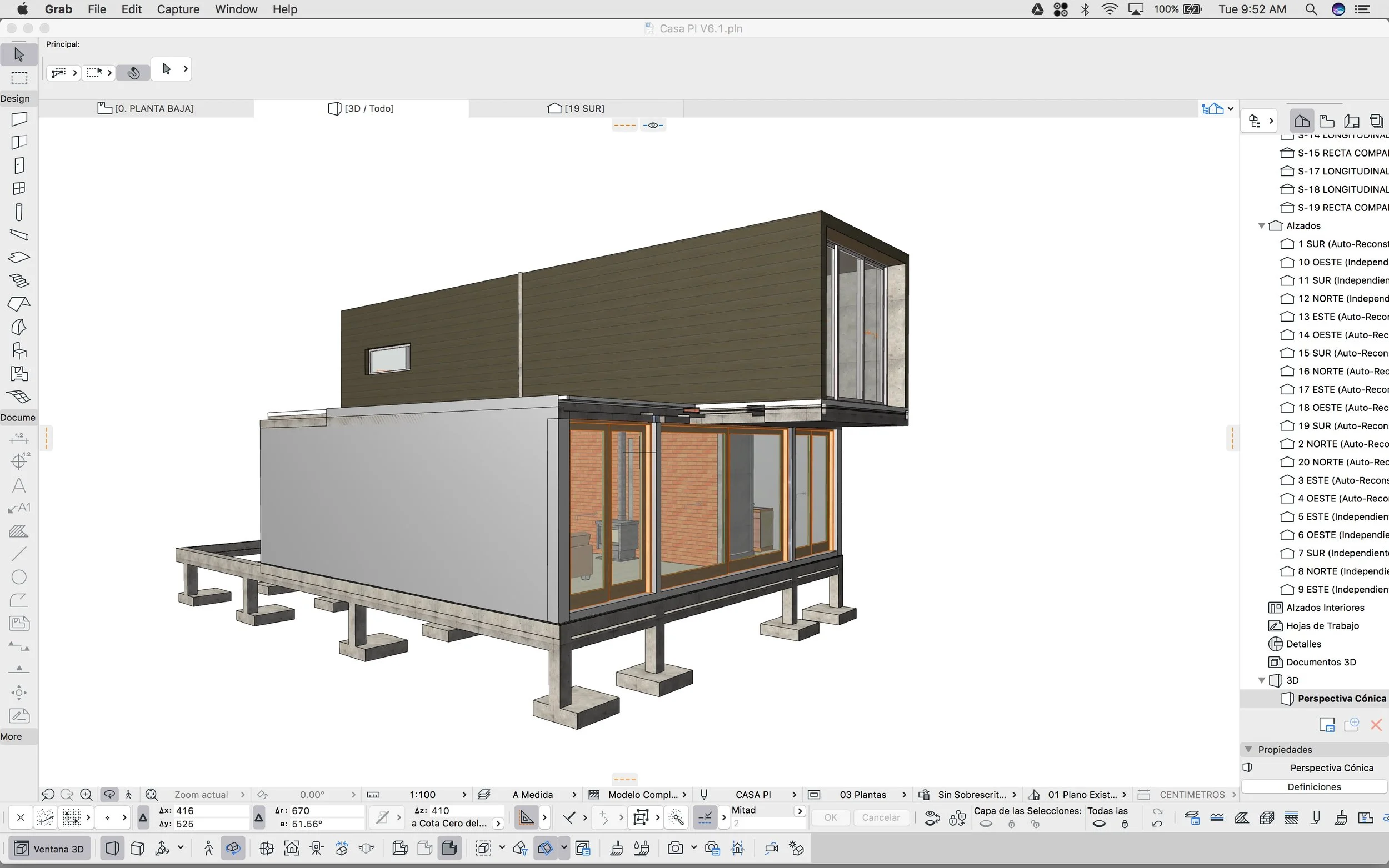
Task: Toggle all layers visibility eye
Action: coord(1099,824)
